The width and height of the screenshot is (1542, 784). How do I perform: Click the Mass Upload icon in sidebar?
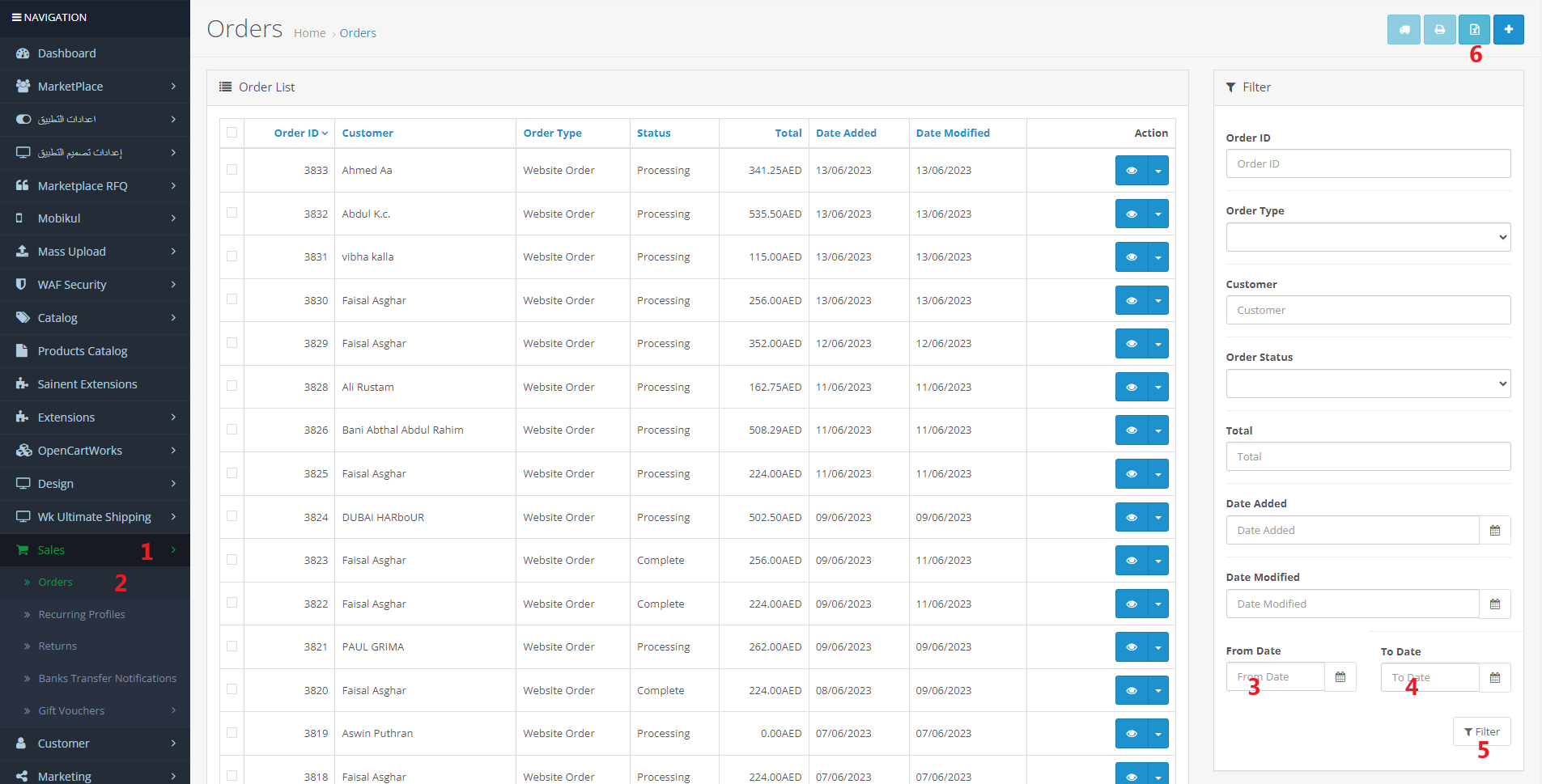coord(23,252)
